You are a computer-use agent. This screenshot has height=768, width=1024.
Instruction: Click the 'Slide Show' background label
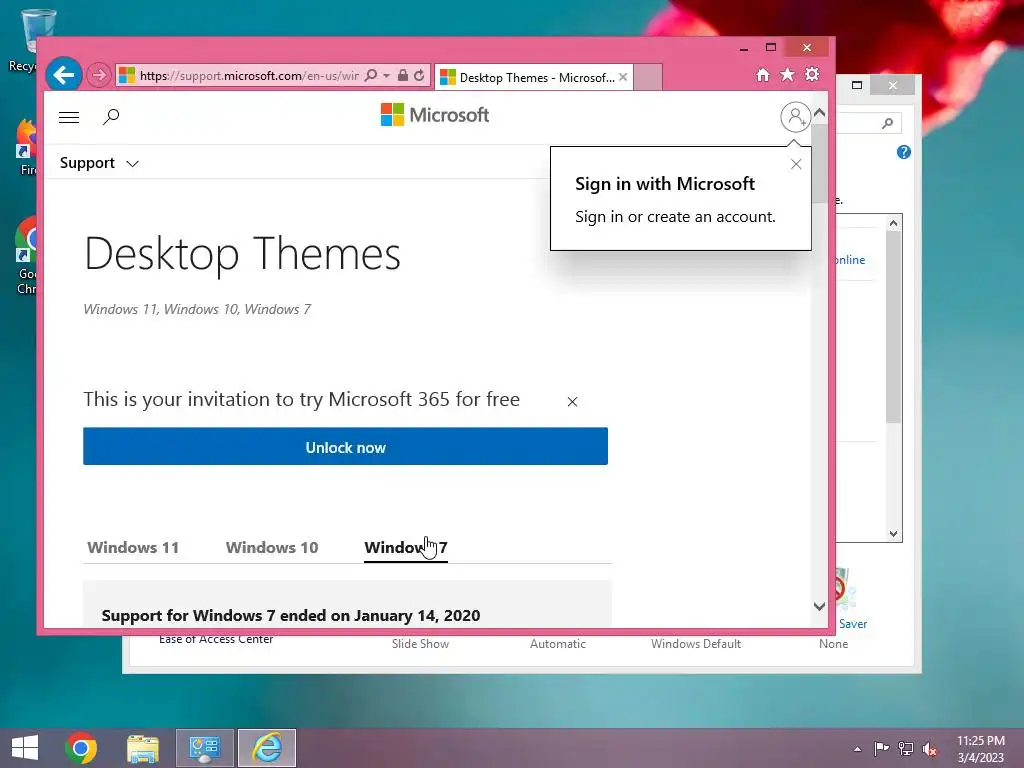420,644
